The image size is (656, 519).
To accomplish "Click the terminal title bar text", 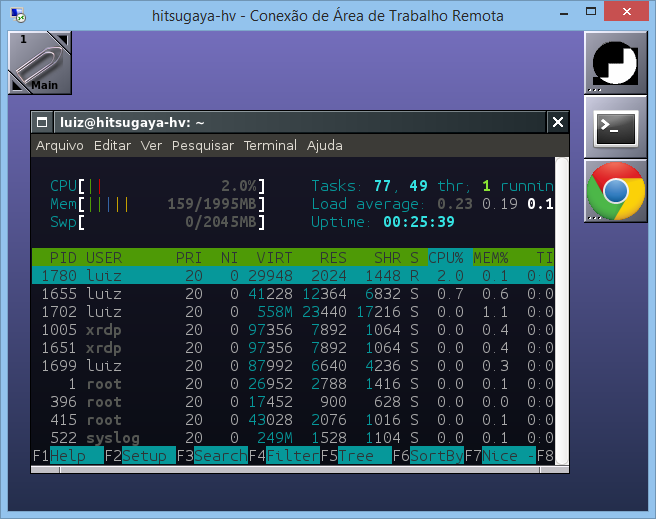I will 132,123.
